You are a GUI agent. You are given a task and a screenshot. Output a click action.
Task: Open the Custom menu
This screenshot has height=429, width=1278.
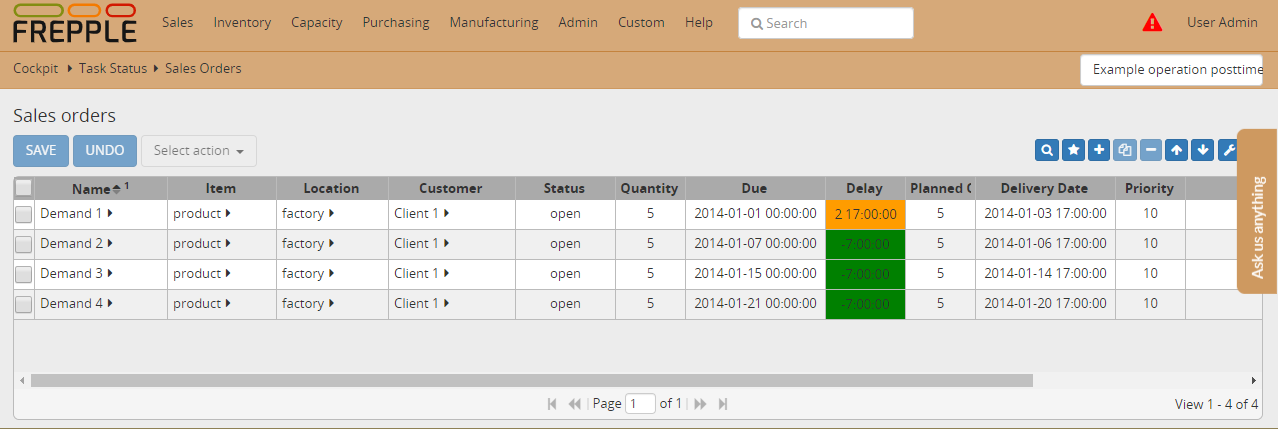click(641, 22)
